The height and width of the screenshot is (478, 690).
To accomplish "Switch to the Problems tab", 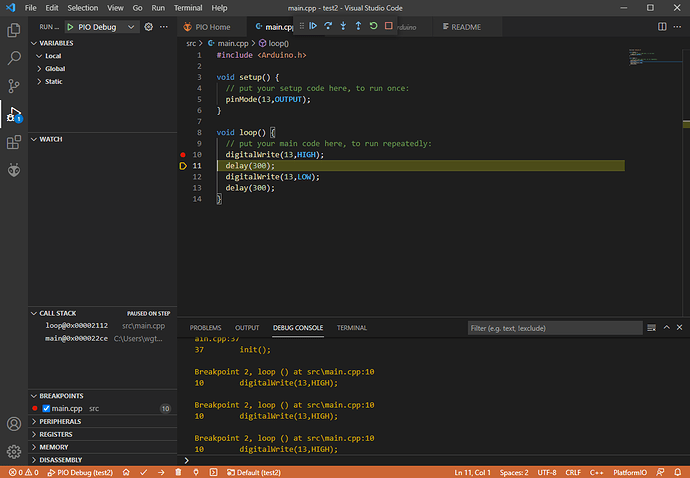I will (206, 328).
